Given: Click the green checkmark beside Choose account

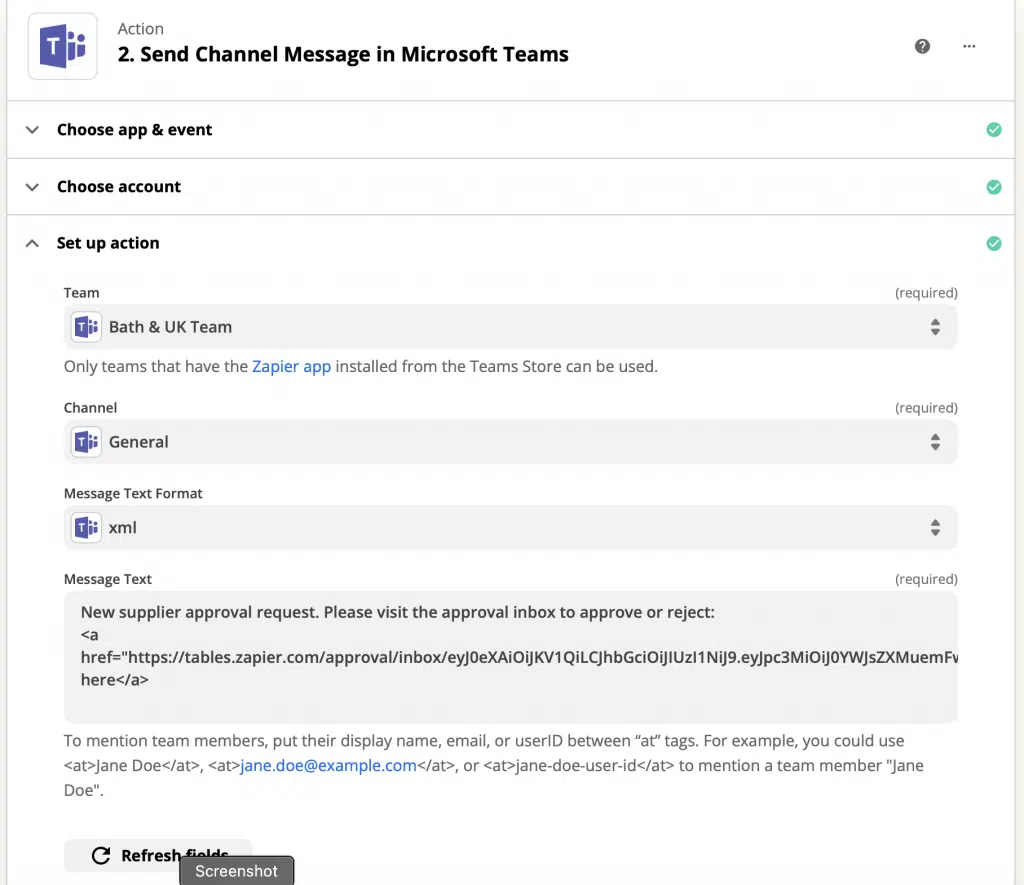Looking at the screenshot, I should (994, 187).
